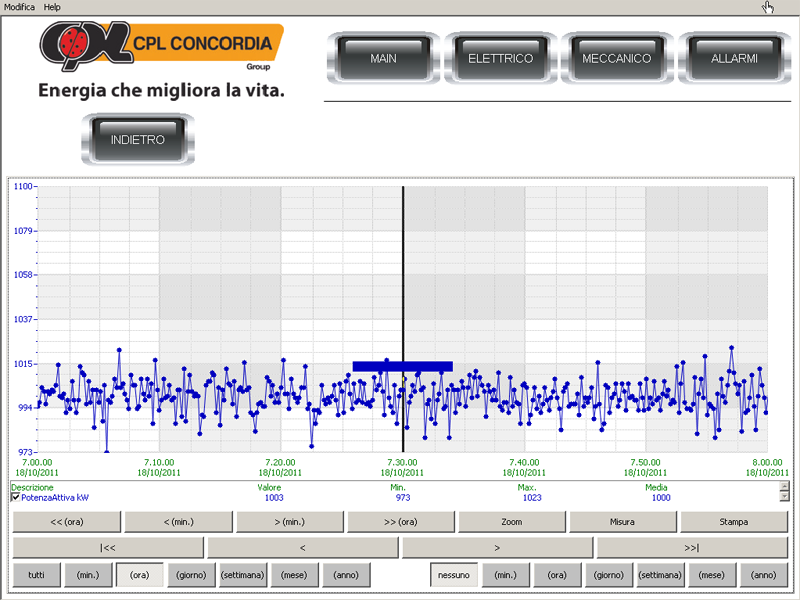The width and height of the screenshot is (800, 600).
Task: Jump to last with >>| button
Action: 692,548
